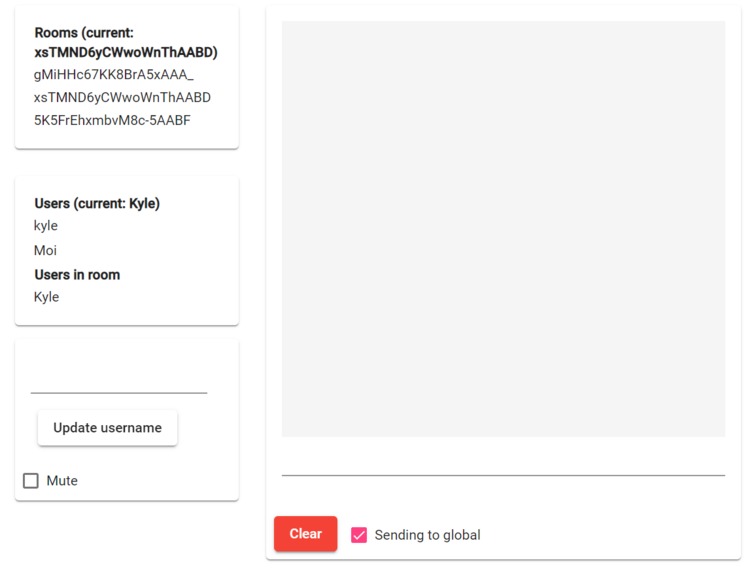Uncheck the Sending to global checkbox
The height and width of the screenshot is (573, 754).
click(x=359, y=535)
